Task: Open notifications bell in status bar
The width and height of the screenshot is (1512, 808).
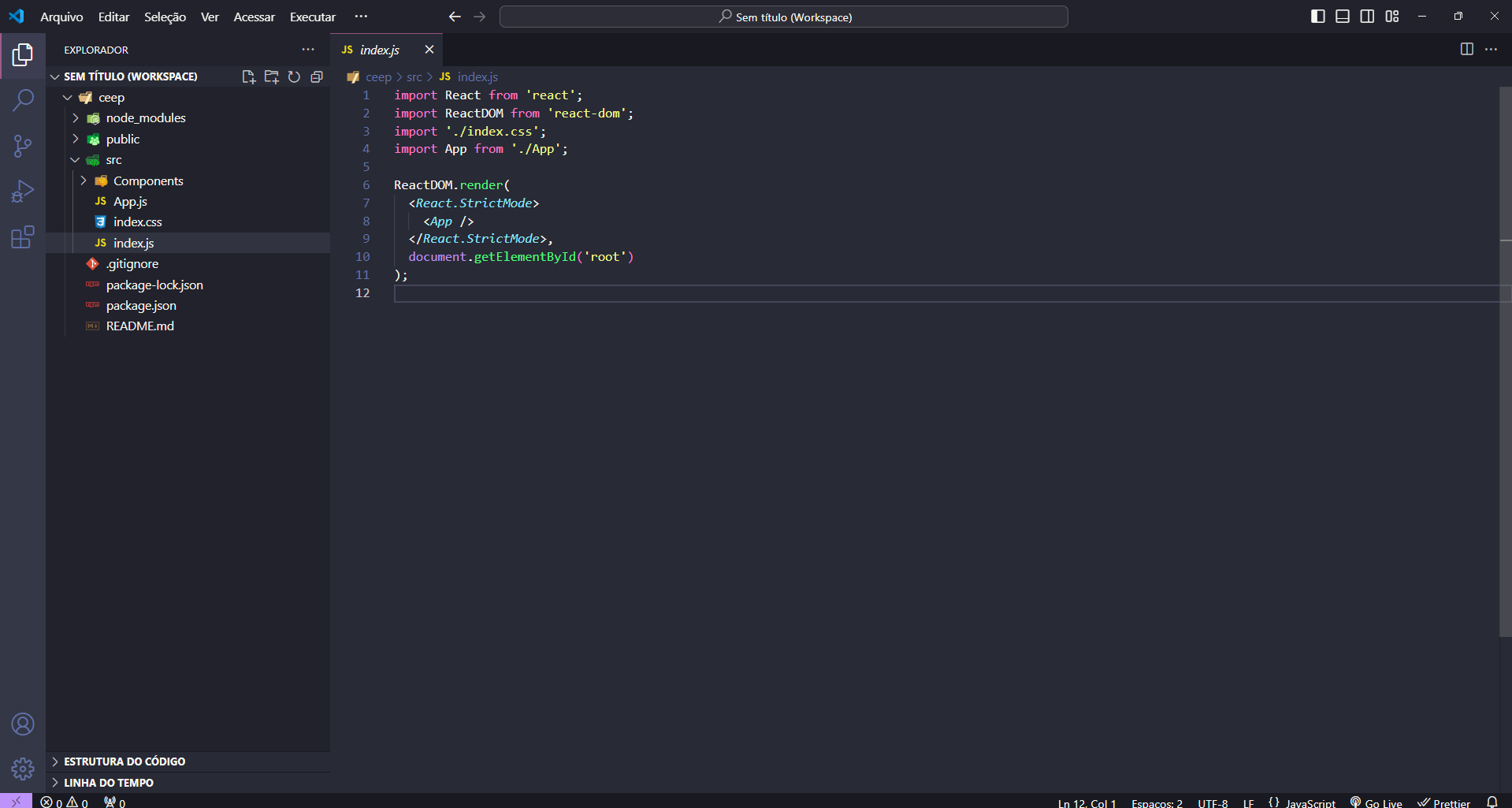Action: 1492,802
